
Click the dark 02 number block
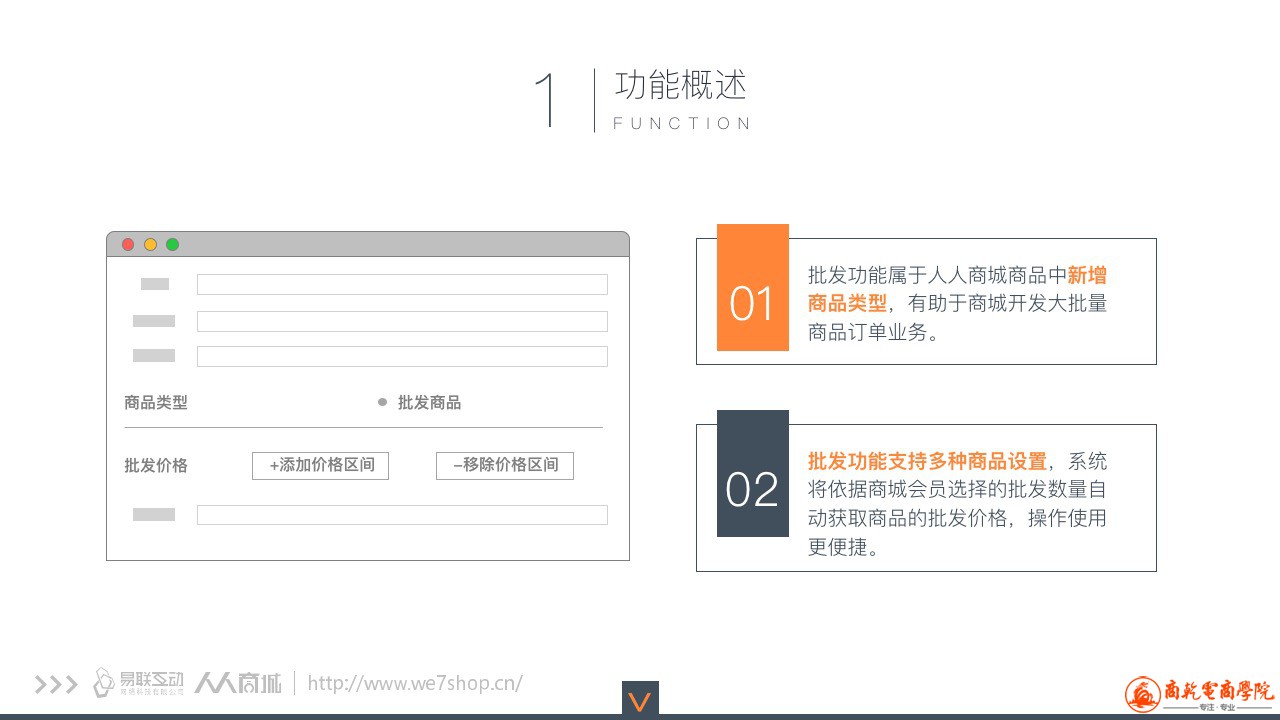[753, 473]
